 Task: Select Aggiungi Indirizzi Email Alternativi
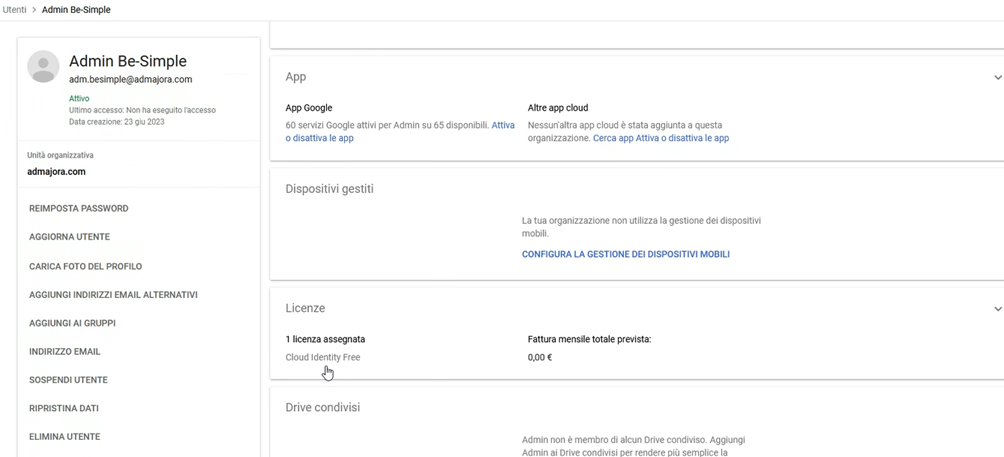click(113, 295)
